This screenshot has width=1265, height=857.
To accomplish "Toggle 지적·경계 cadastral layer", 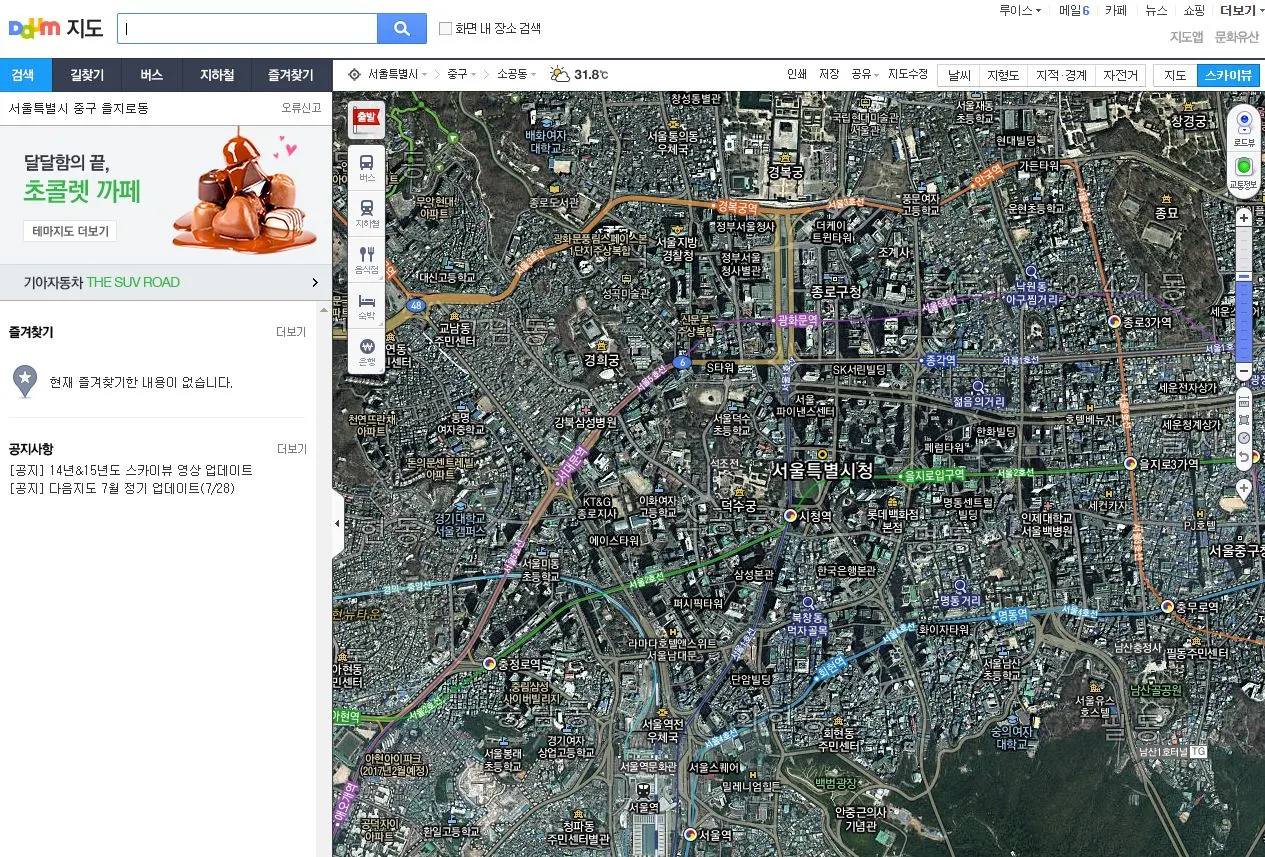I will pyautogui.click(x=1061, y=75).
